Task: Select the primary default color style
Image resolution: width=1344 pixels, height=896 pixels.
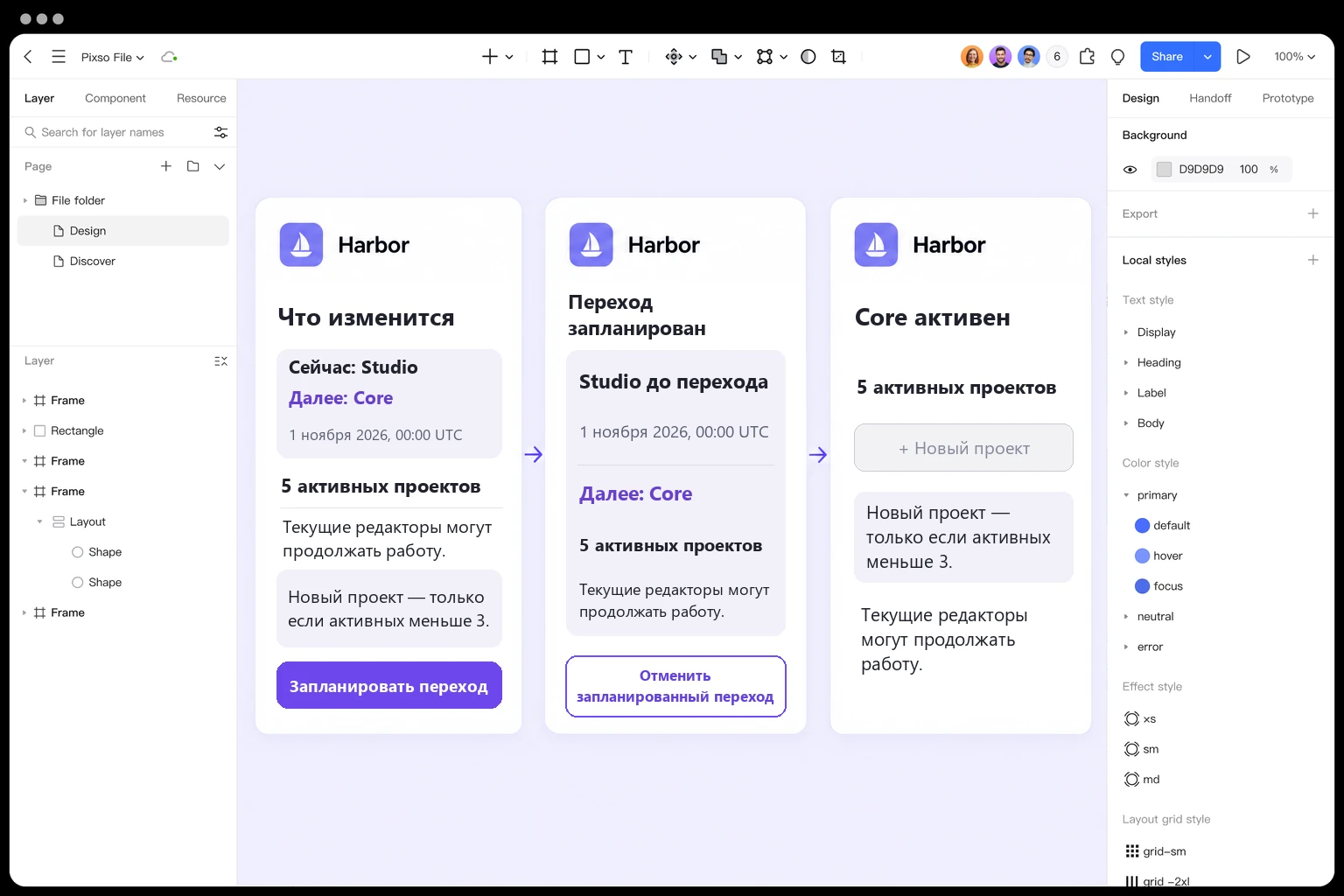Action: click(1162, 526)
